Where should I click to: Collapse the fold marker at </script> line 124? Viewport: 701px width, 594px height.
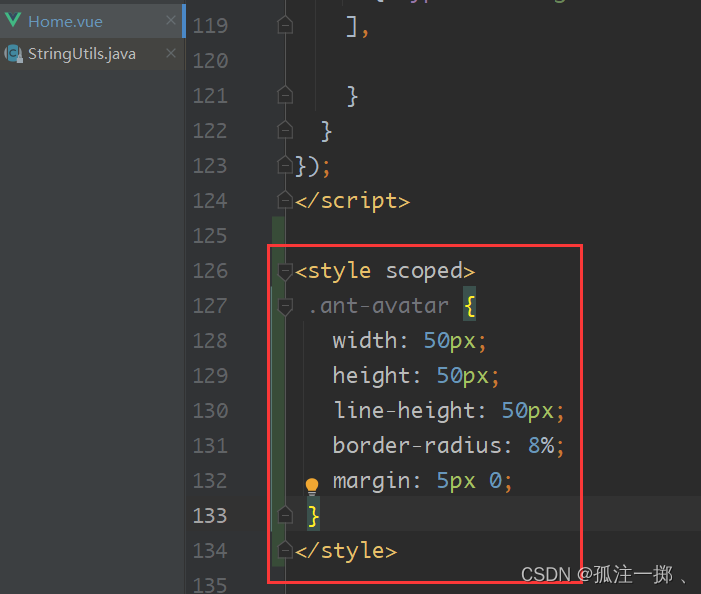285,199
